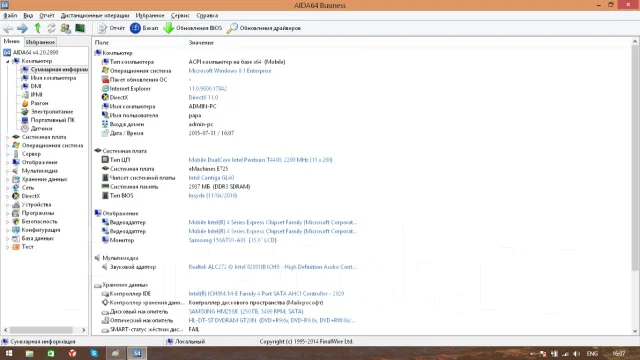This screenshot has height=360, width=640.
Task: Open Samsung 156AT01-A01 monitor link
Action: [232, 240]
